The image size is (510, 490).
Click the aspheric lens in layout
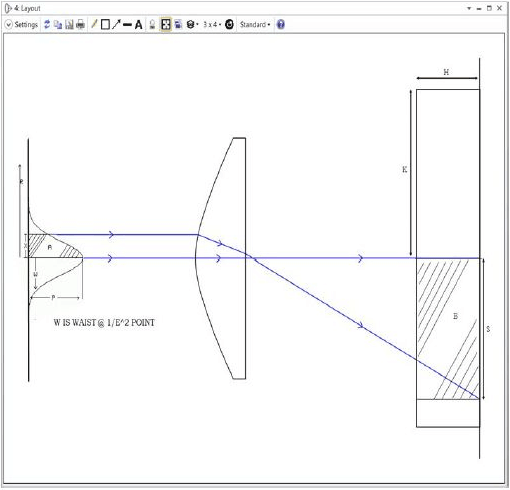click(221, 258)
